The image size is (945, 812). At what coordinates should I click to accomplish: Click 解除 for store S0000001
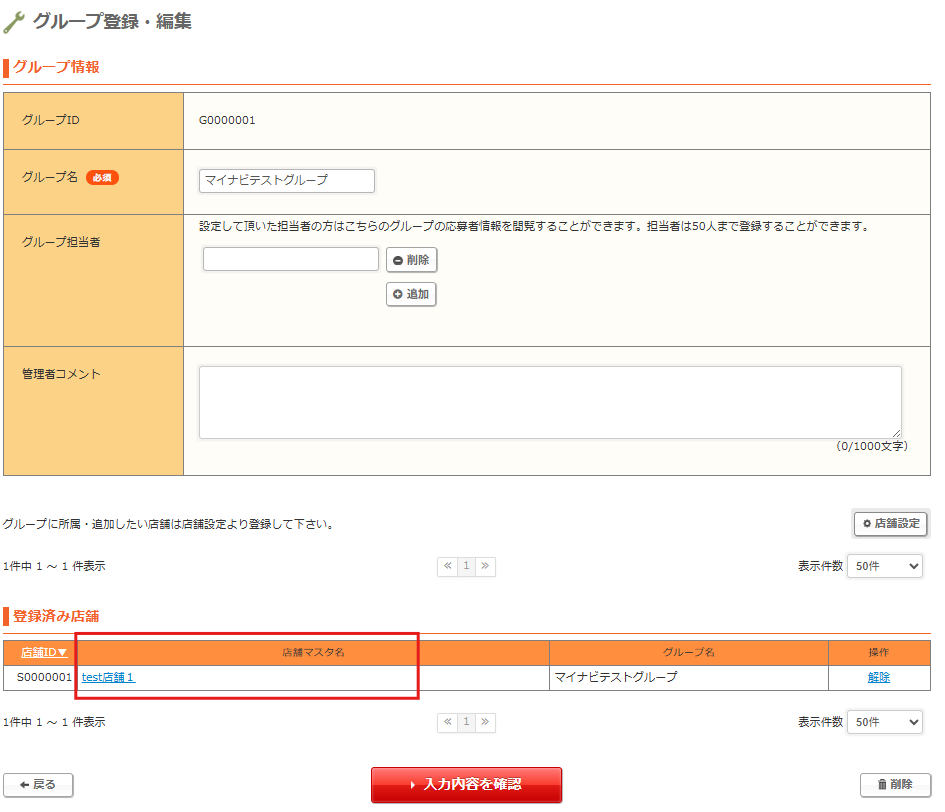click(879, 677)
